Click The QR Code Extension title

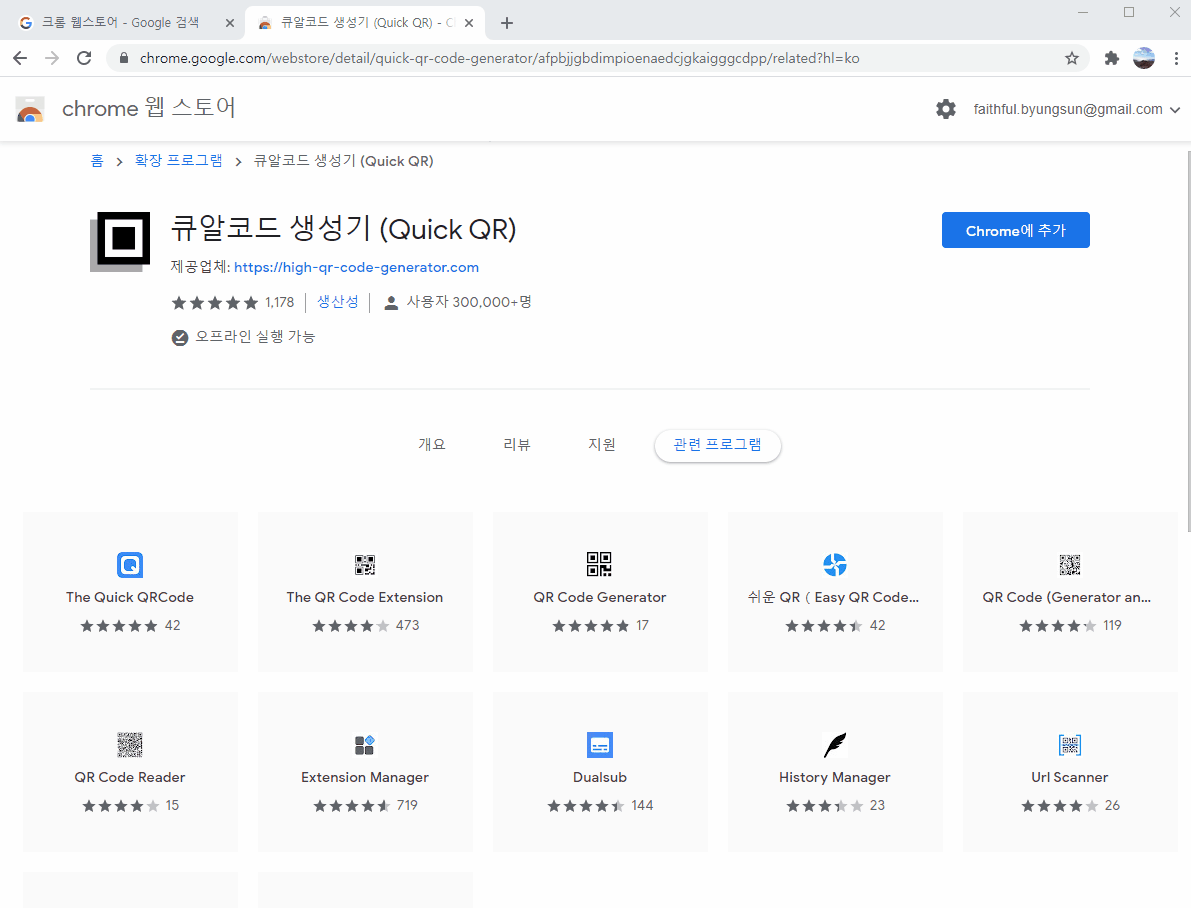[365, 597]
